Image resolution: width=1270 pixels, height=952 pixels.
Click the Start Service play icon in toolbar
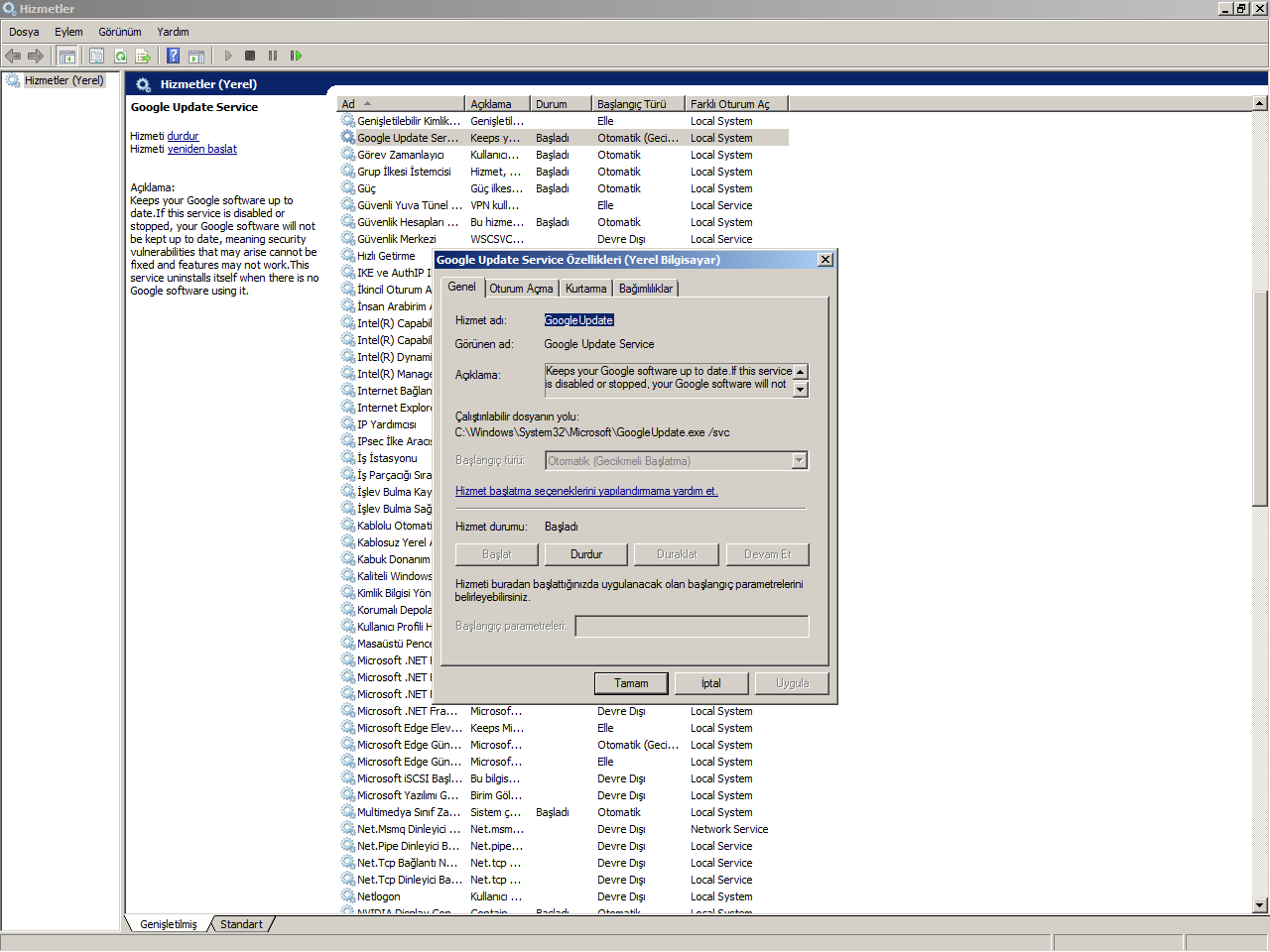[228, 56]
